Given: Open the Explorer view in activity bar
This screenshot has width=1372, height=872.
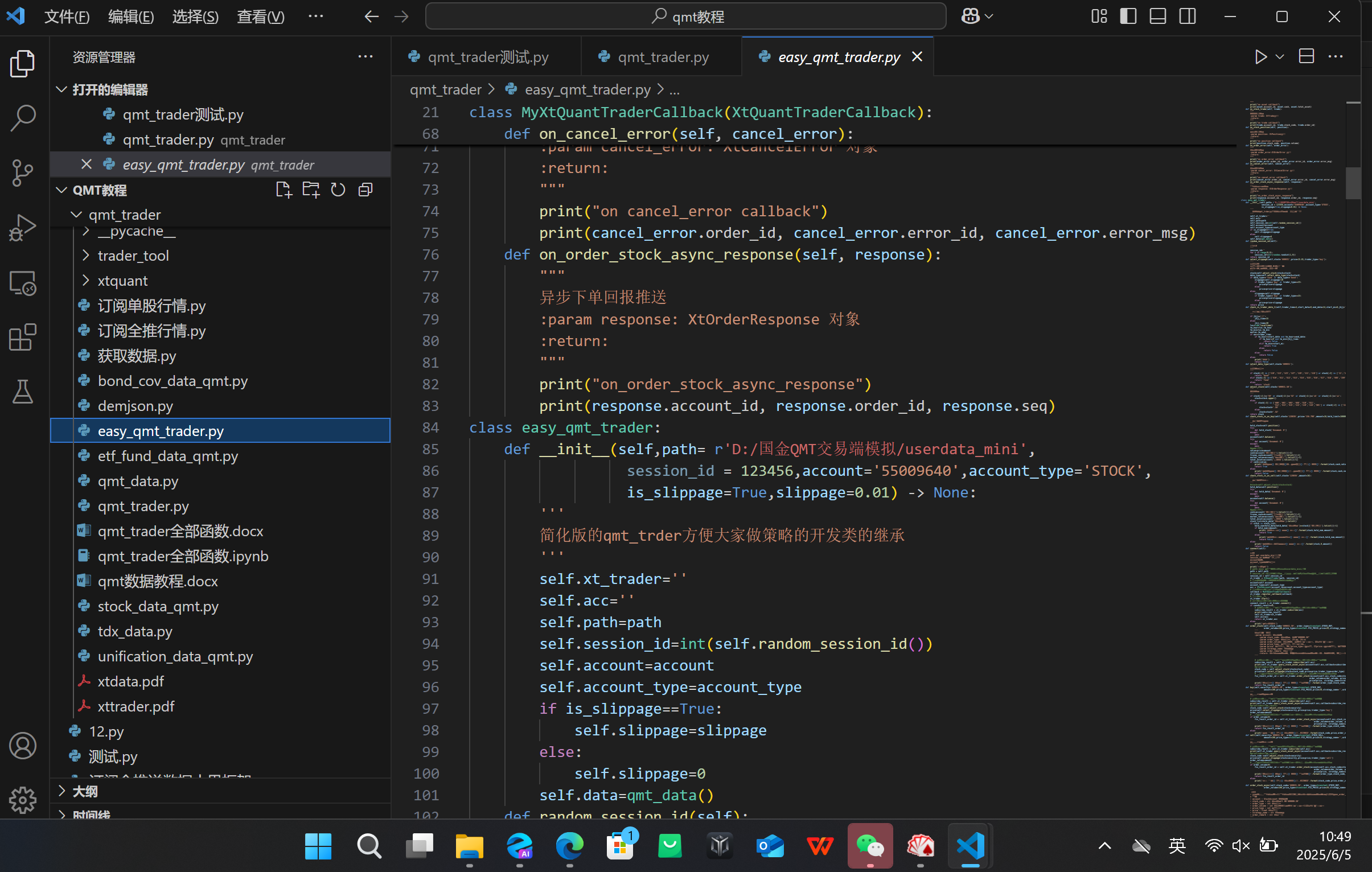Looking at the screenshot, I should pyautogui.click(x=23, y=63).
